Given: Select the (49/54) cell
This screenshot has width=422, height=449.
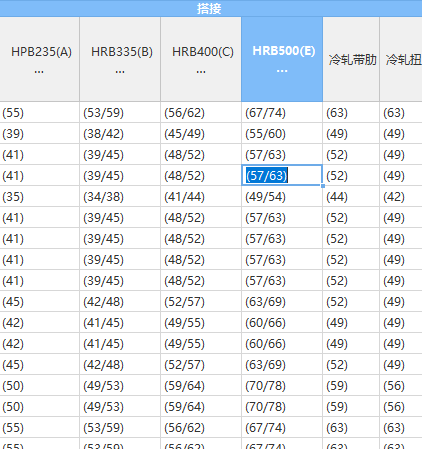Looking at the screenshot, I should coord(282,196).
